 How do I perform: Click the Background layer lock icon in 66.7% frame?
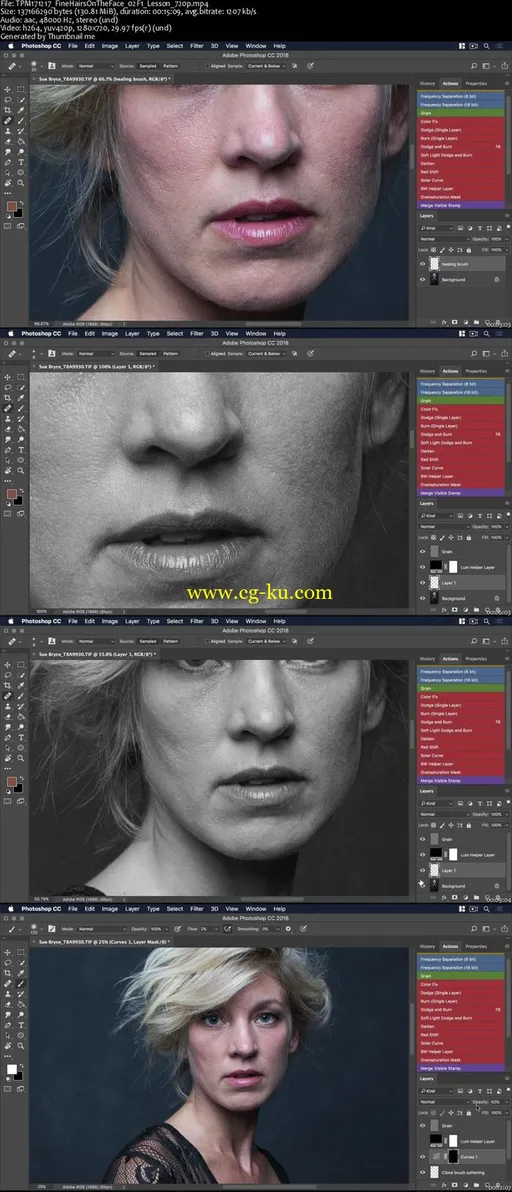click(x=497, y=280)
